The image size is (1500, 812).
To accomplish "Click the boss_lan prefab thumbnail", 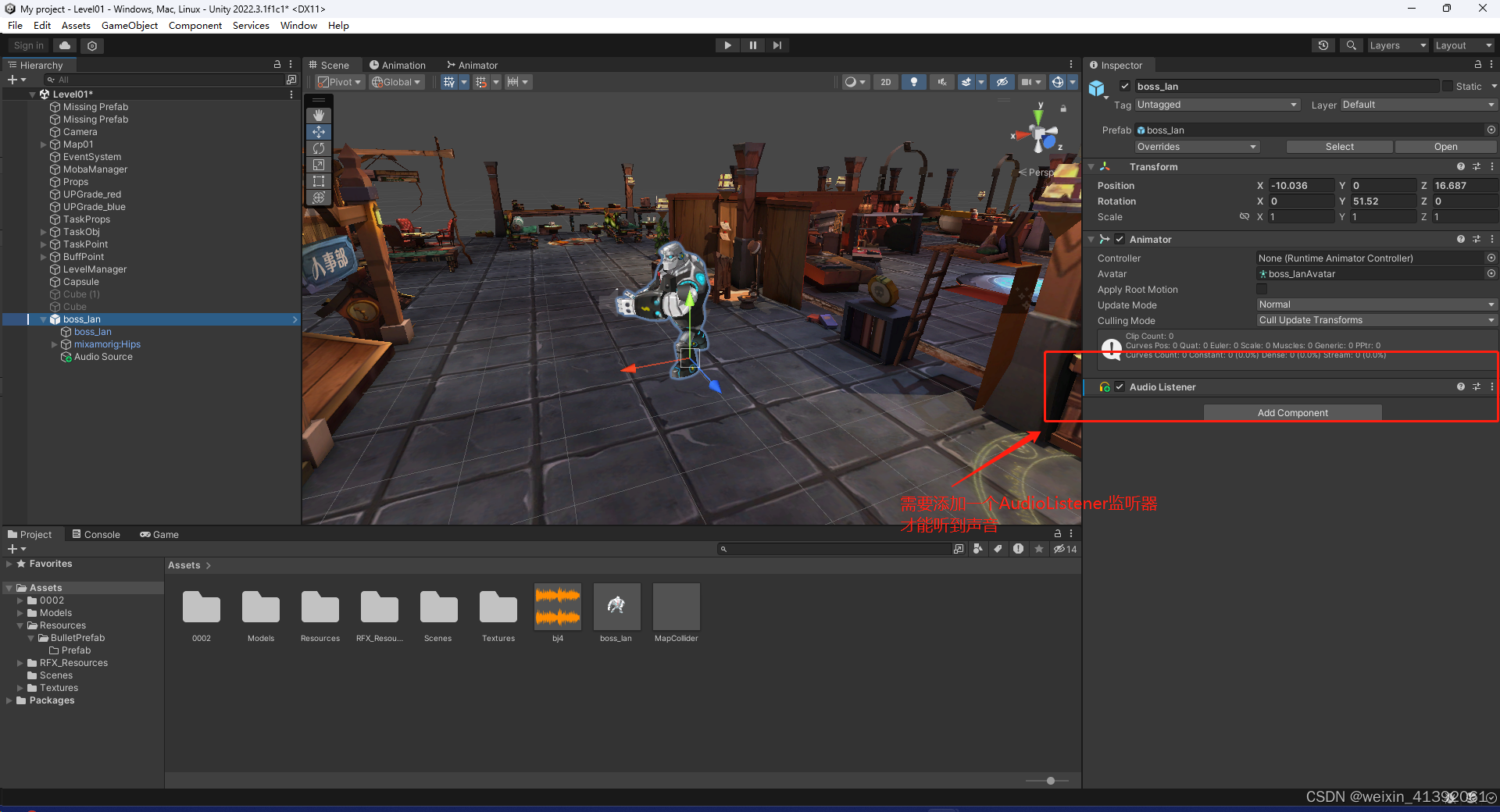I will pos(616,607).
